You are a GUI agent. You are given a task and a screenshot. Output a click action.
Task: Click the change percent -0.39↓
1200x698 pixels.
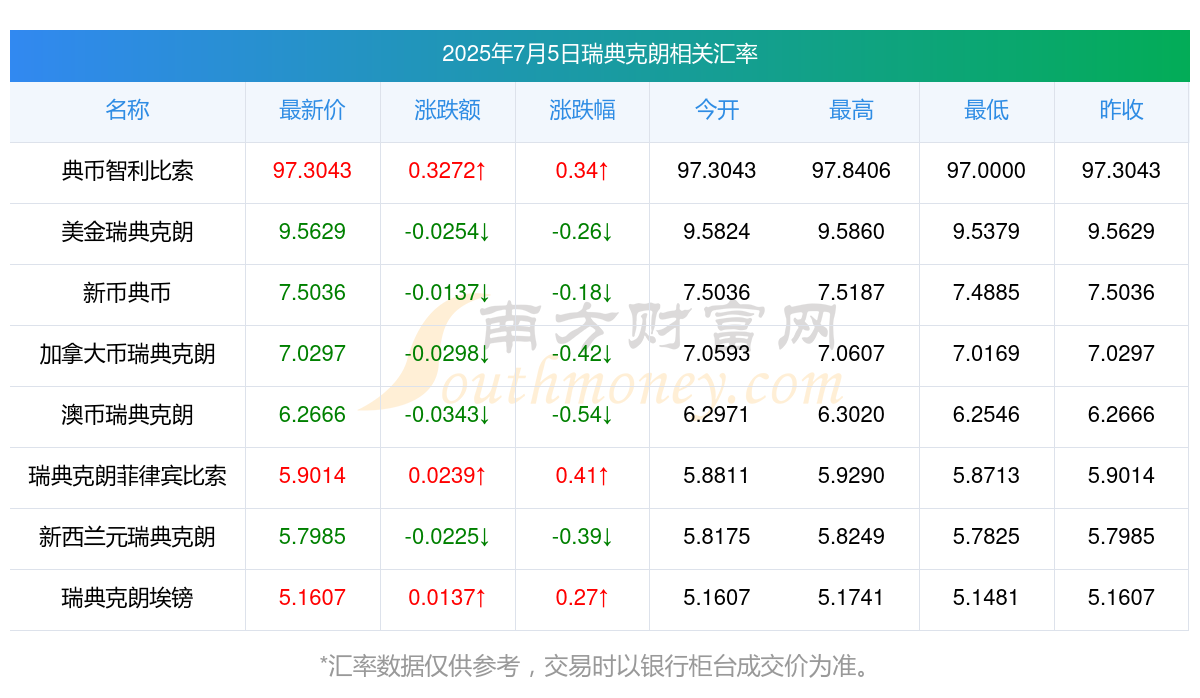point(582,537)
